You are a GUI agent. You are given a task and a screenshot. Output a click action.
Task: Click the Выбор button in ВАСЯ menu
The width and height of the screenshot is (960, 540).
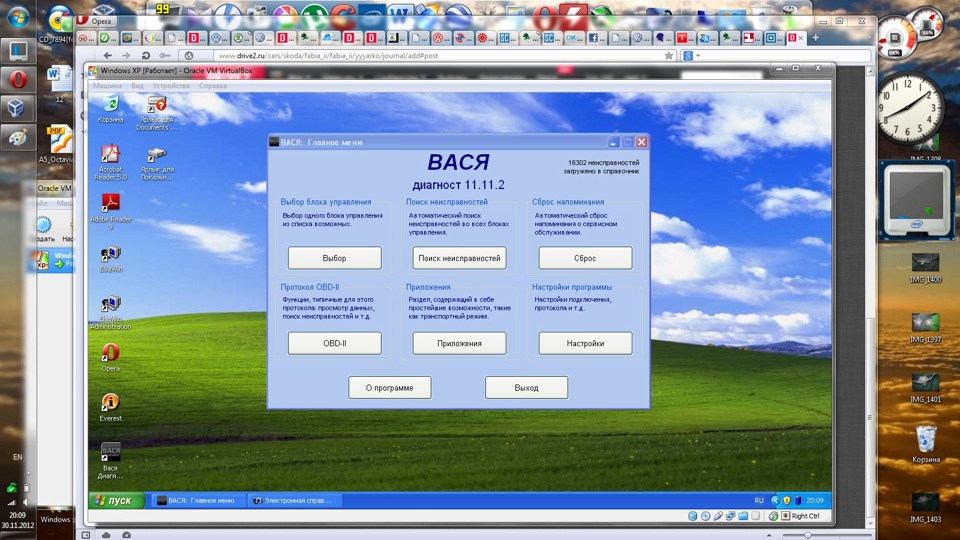point(334,258)
